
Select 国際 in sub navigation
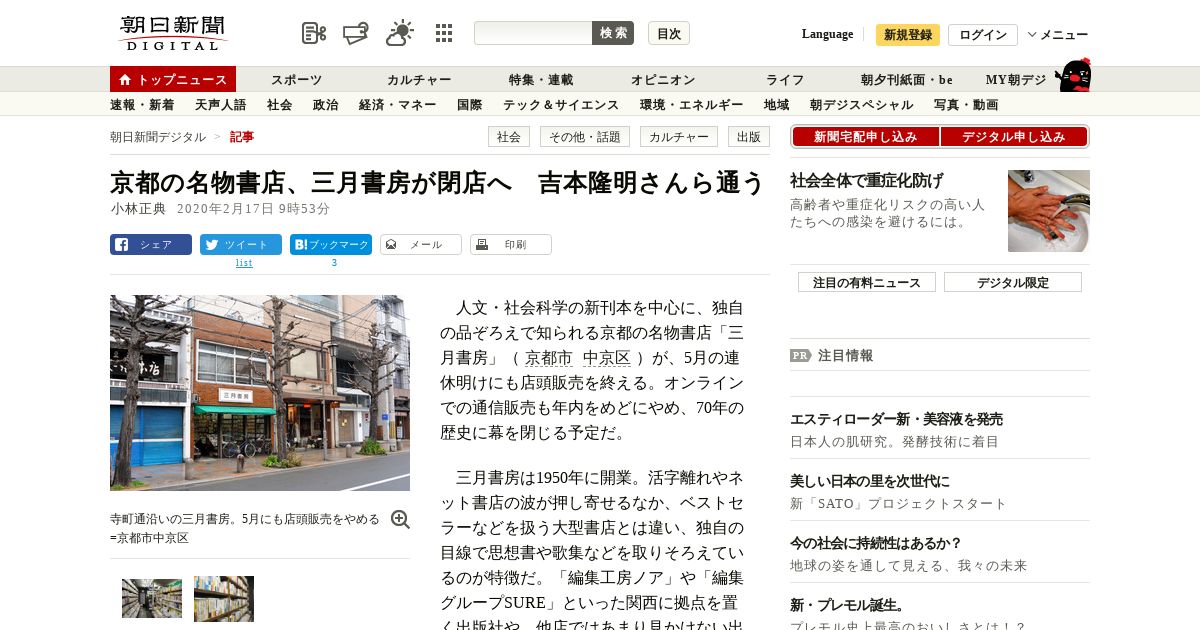(x=469, y=105)
